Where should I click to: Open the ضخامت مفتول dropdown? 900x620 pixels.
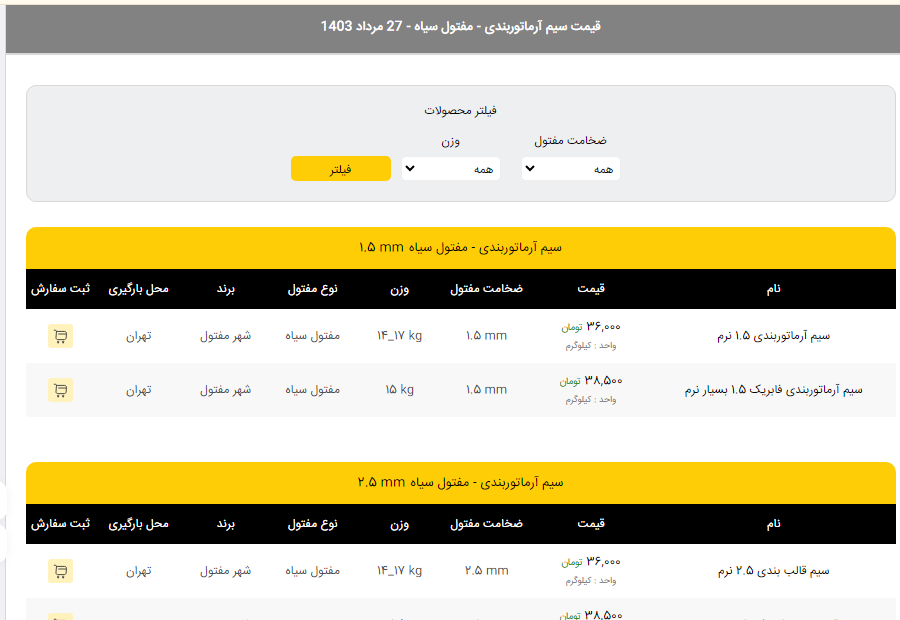(571, 169)
